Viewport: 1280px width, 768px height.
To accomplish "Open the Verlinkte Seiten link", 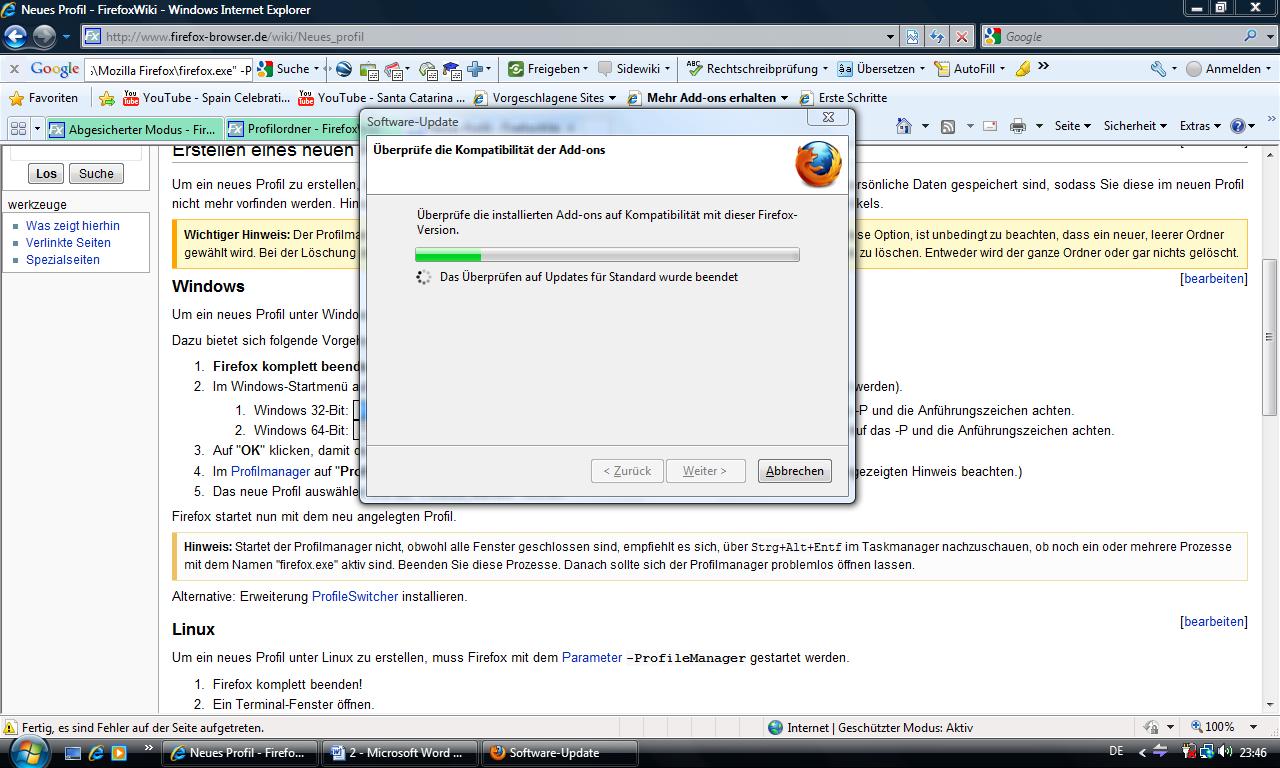I will click(x=68, y=243).
